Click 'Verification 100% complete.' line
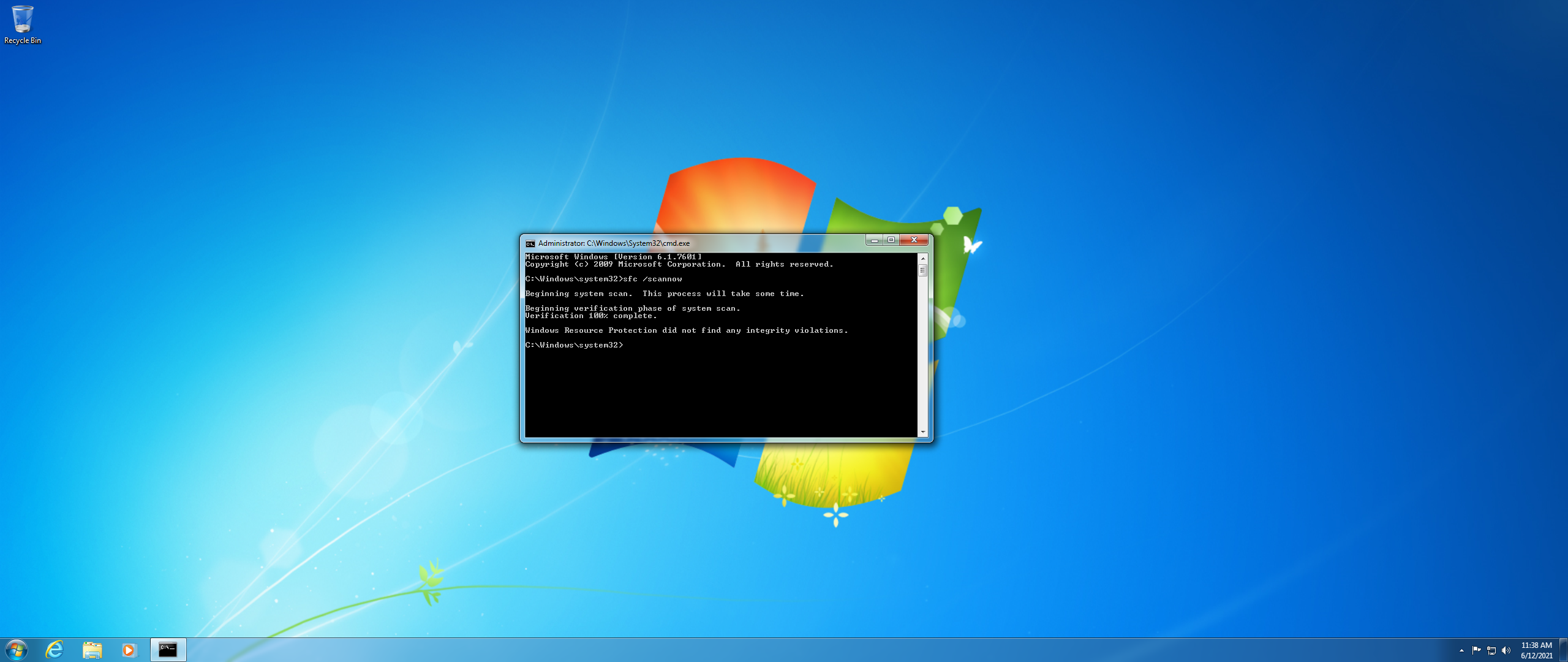This screenshot has height=662, width=1568. tap(591, 316)
